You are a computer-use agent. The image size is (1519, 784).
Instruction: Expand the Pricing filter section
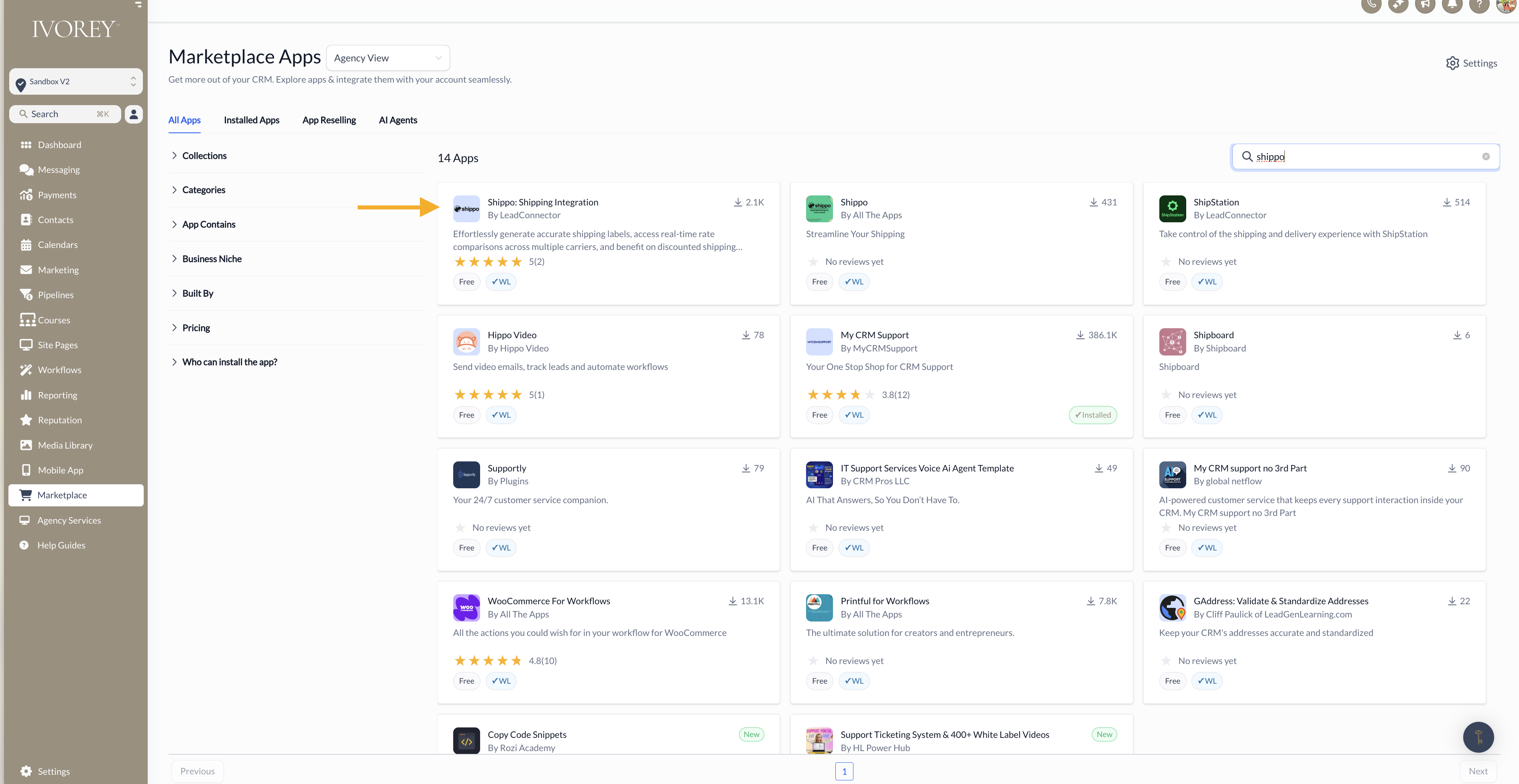(196, 328)
